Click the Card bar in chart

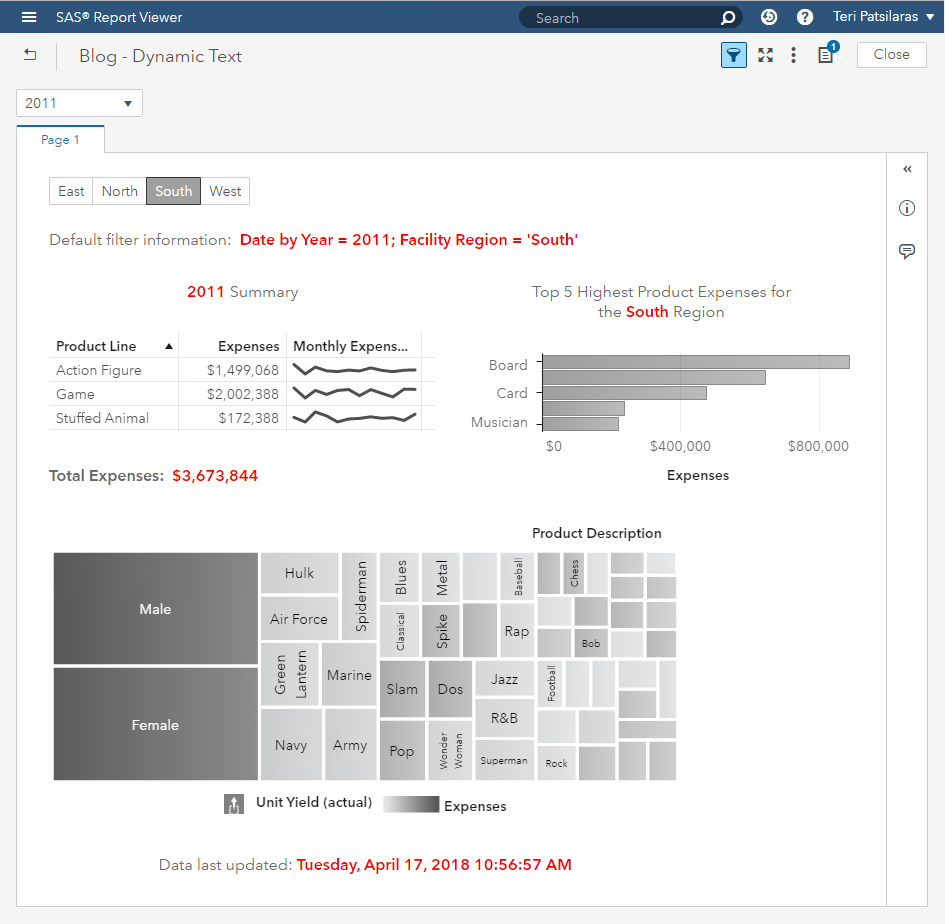point(624,393)
